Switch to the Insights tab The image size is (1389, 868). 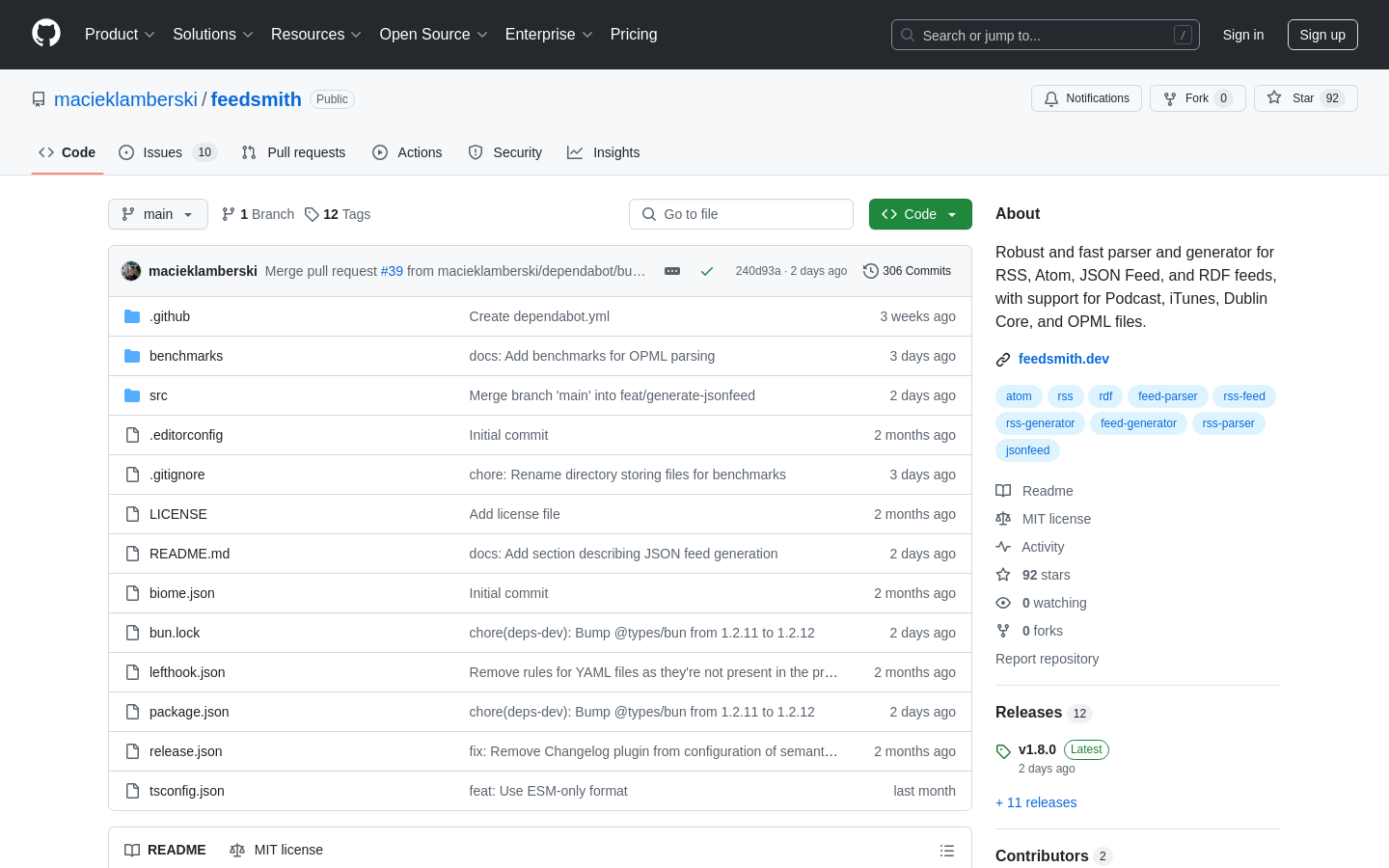coord(604,152)
